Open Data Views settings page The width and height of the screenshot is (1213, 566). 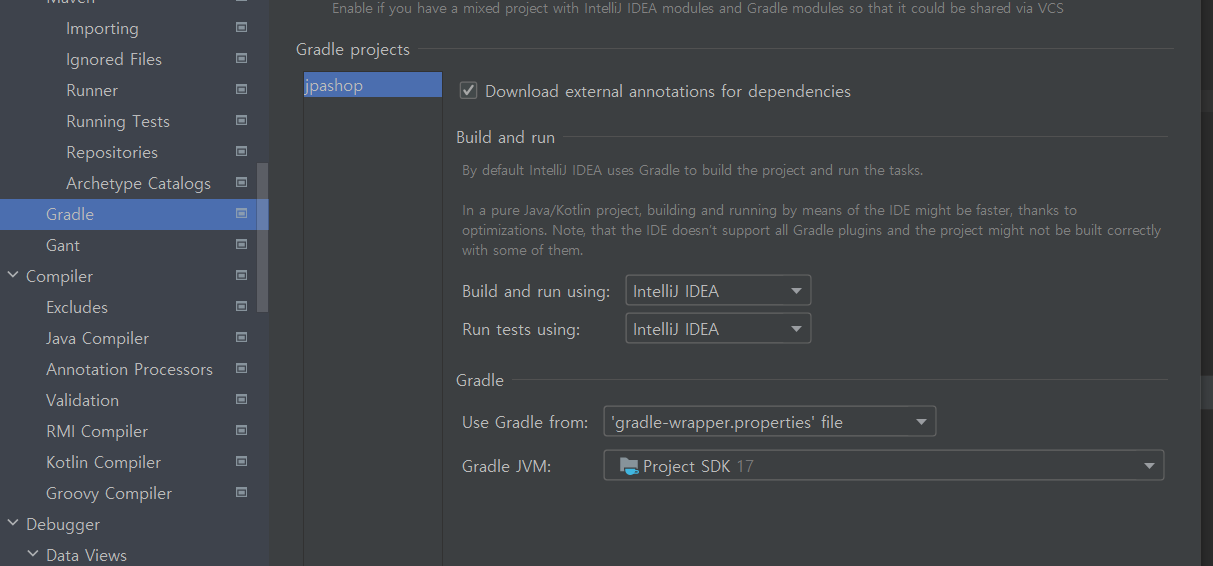[x=86, y=555]
